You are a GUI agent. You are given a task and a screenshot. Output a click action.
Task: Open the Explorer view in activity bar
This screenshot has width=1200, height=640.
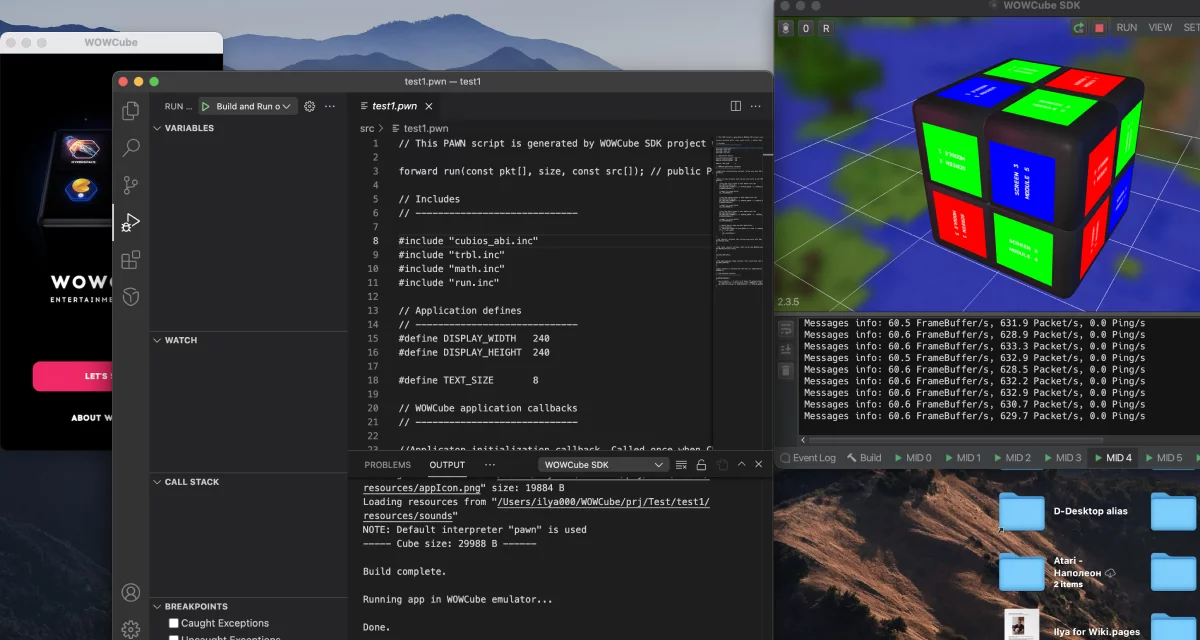coord(131,111)
